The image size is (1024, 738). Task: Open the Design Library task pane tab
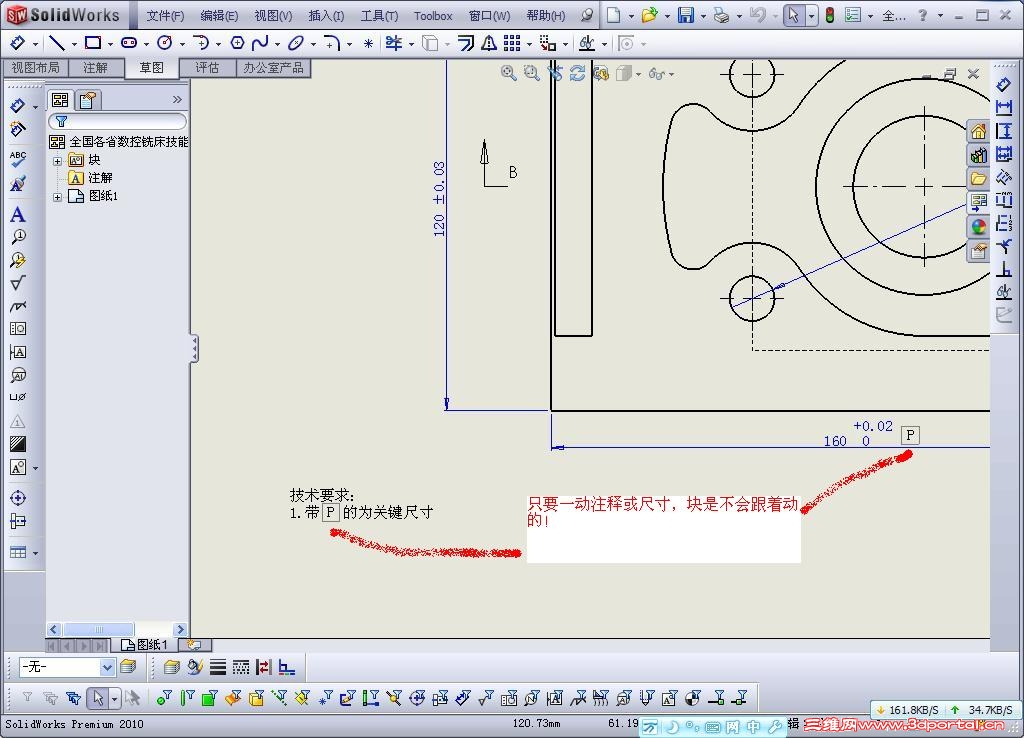coord(978,155)
